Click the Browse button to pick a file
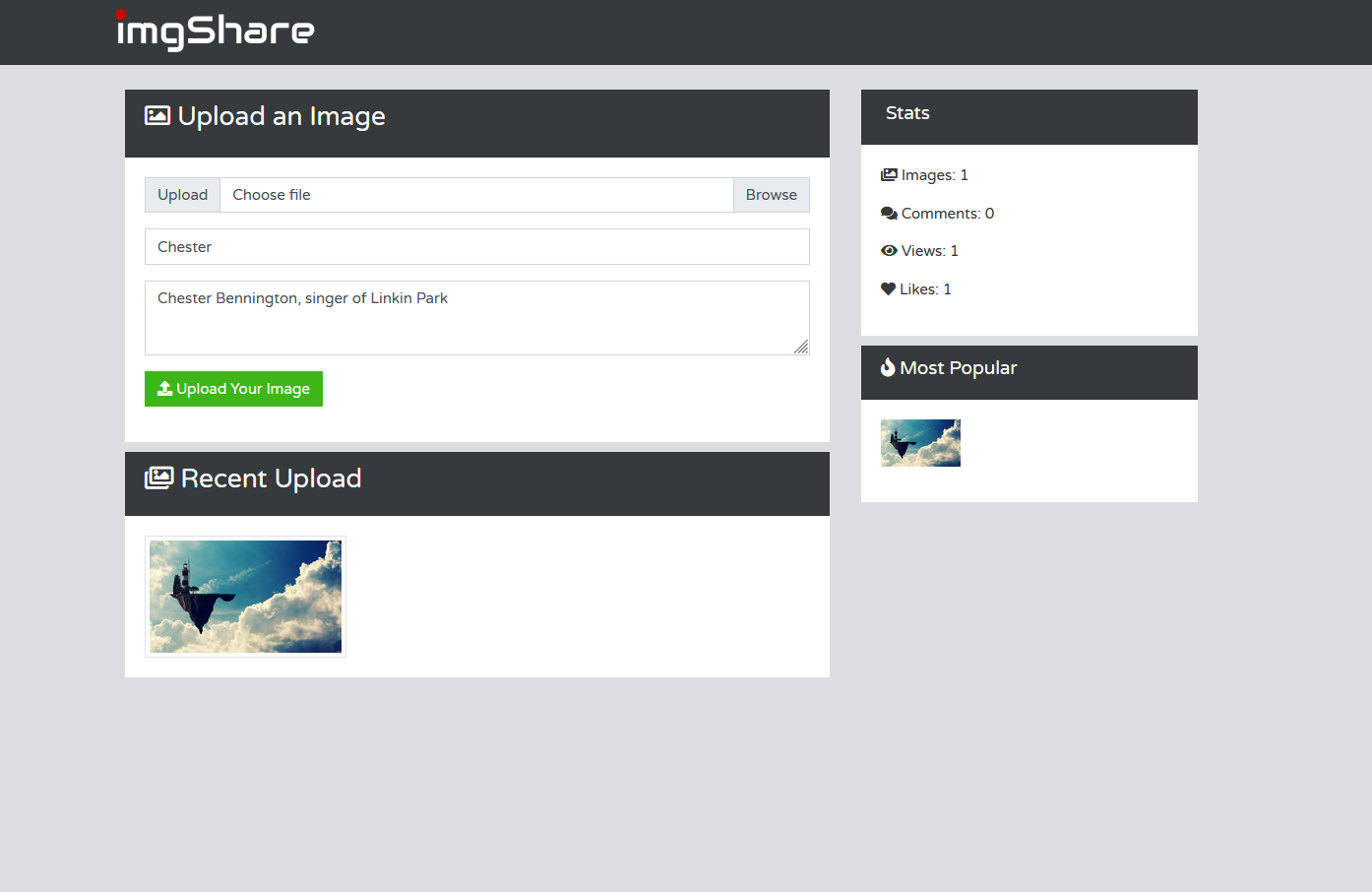1372x892 pixels. [x=771, y=194]
